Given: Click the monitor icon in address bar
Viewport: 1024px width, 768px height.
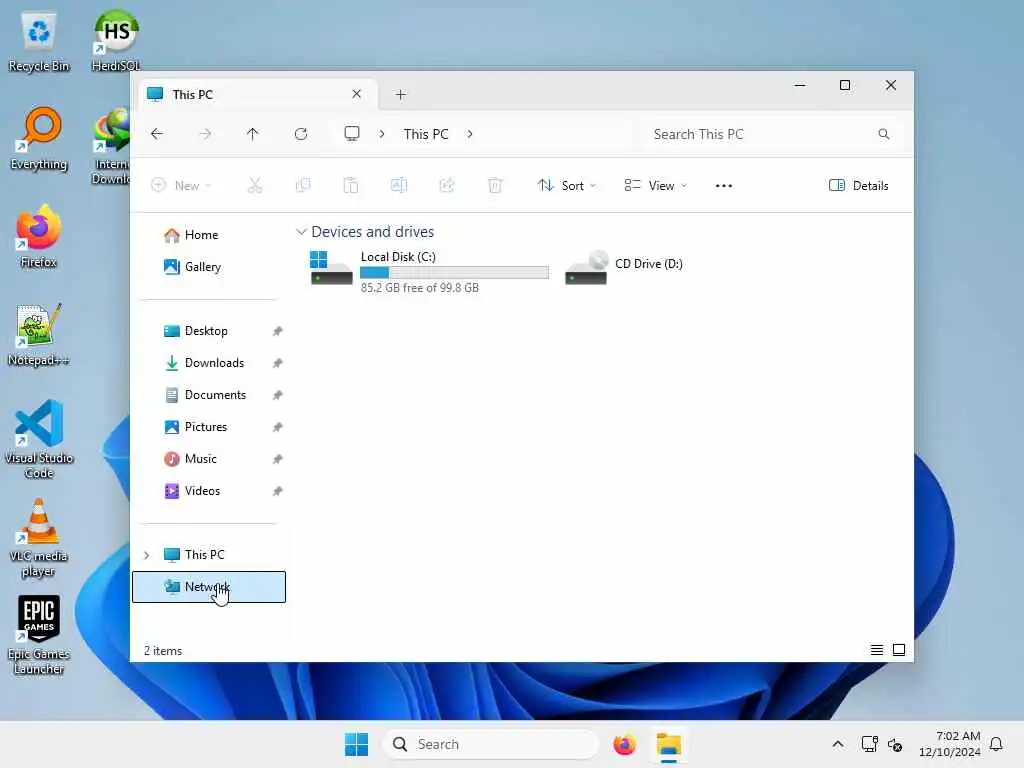Looking at the screenshot, I should point(352,134).
